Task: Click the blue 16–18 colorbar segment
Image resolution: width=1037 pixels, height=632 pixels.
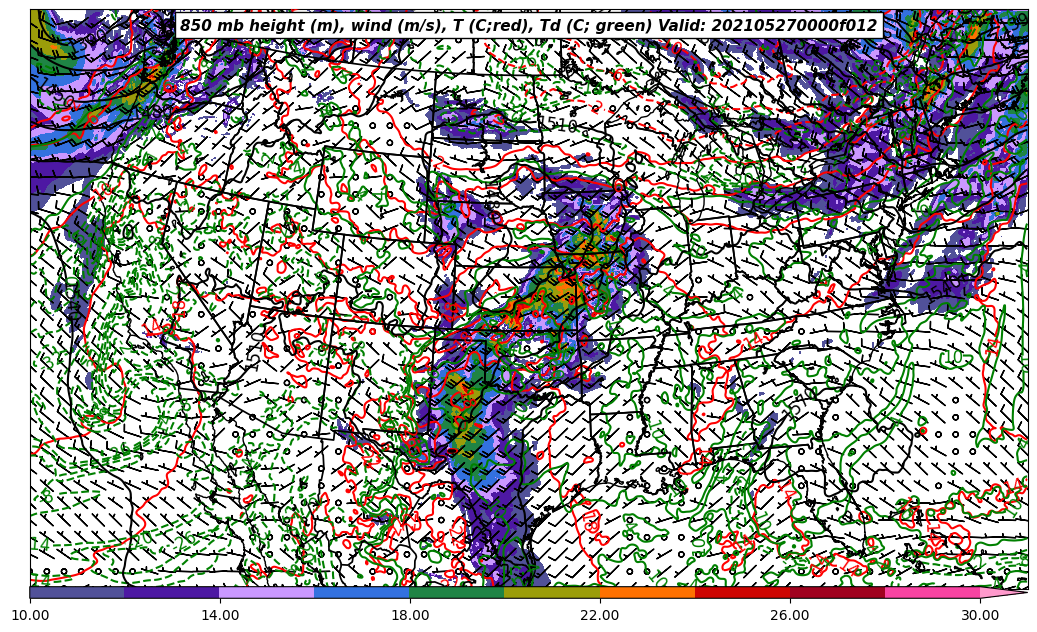Action: point(362,592)
